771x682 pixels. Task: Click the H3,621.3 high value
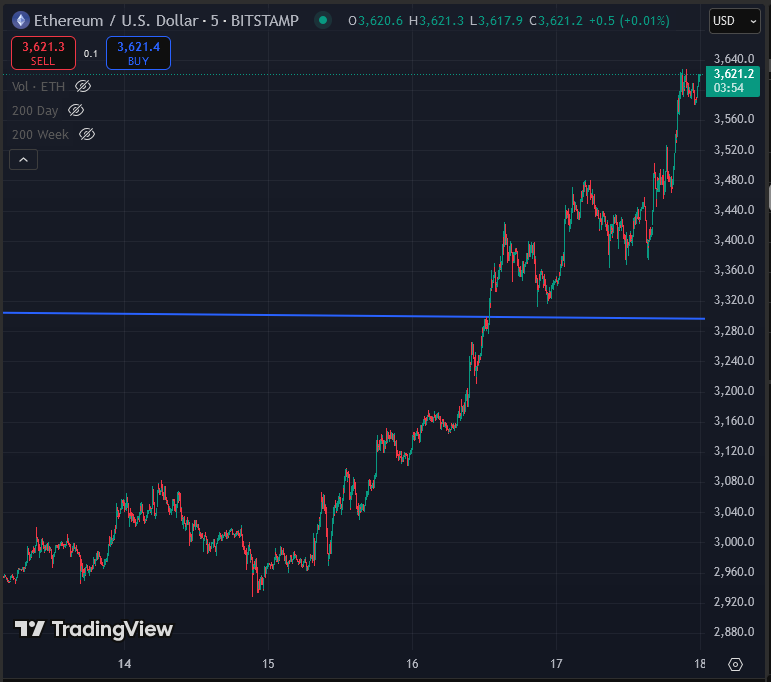tap(436, 21)
